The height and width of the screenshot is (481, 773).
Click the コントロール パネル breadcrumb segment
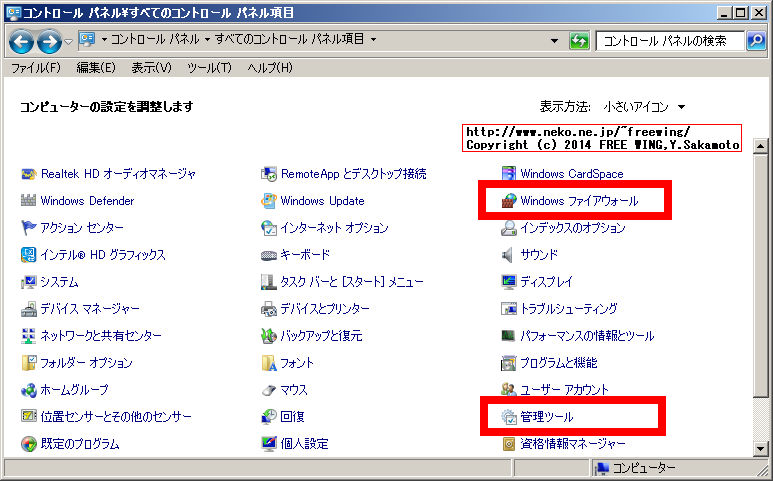[155, 39]
